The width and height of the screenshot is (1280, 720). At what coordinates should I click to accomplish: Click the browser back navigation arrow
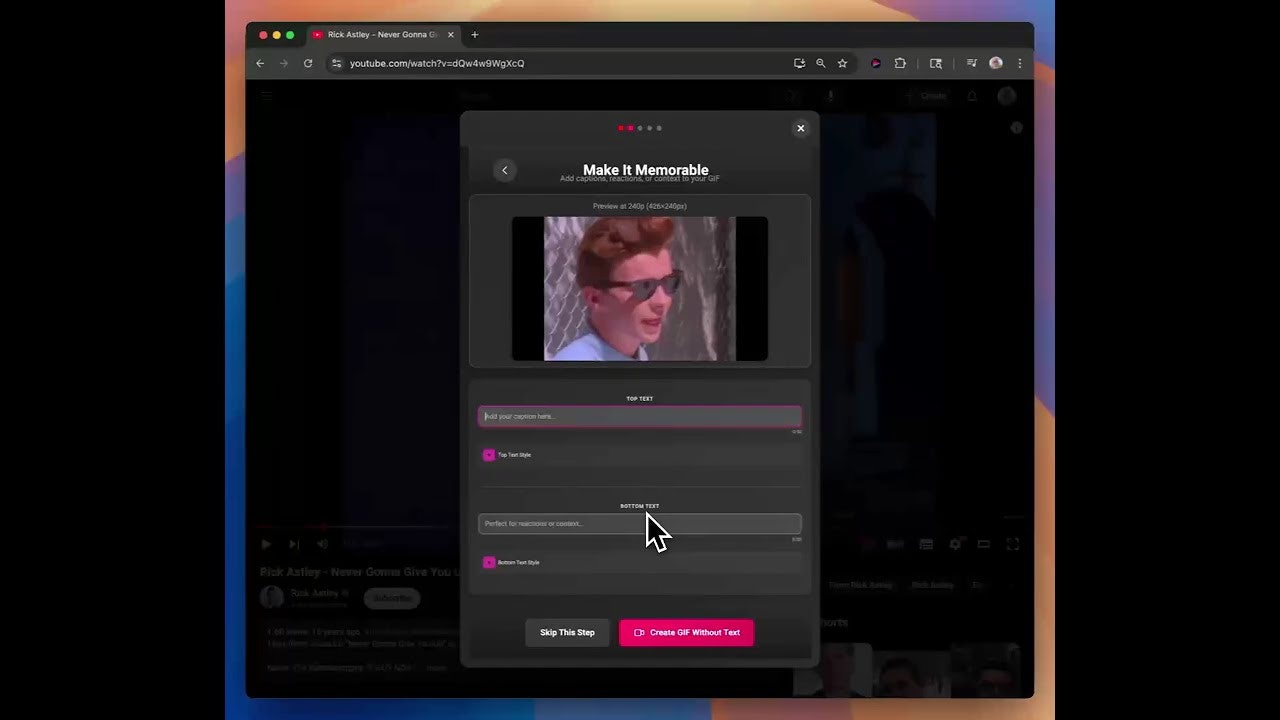coord(260,63)
